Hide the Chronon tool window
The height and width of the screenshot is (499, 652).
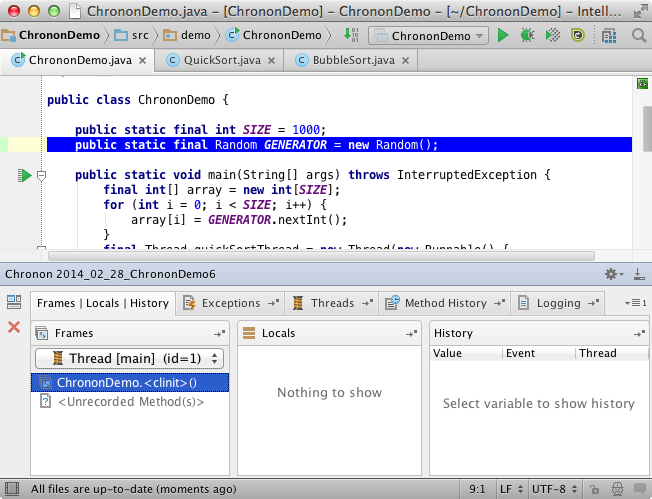[x=639, y=274]
